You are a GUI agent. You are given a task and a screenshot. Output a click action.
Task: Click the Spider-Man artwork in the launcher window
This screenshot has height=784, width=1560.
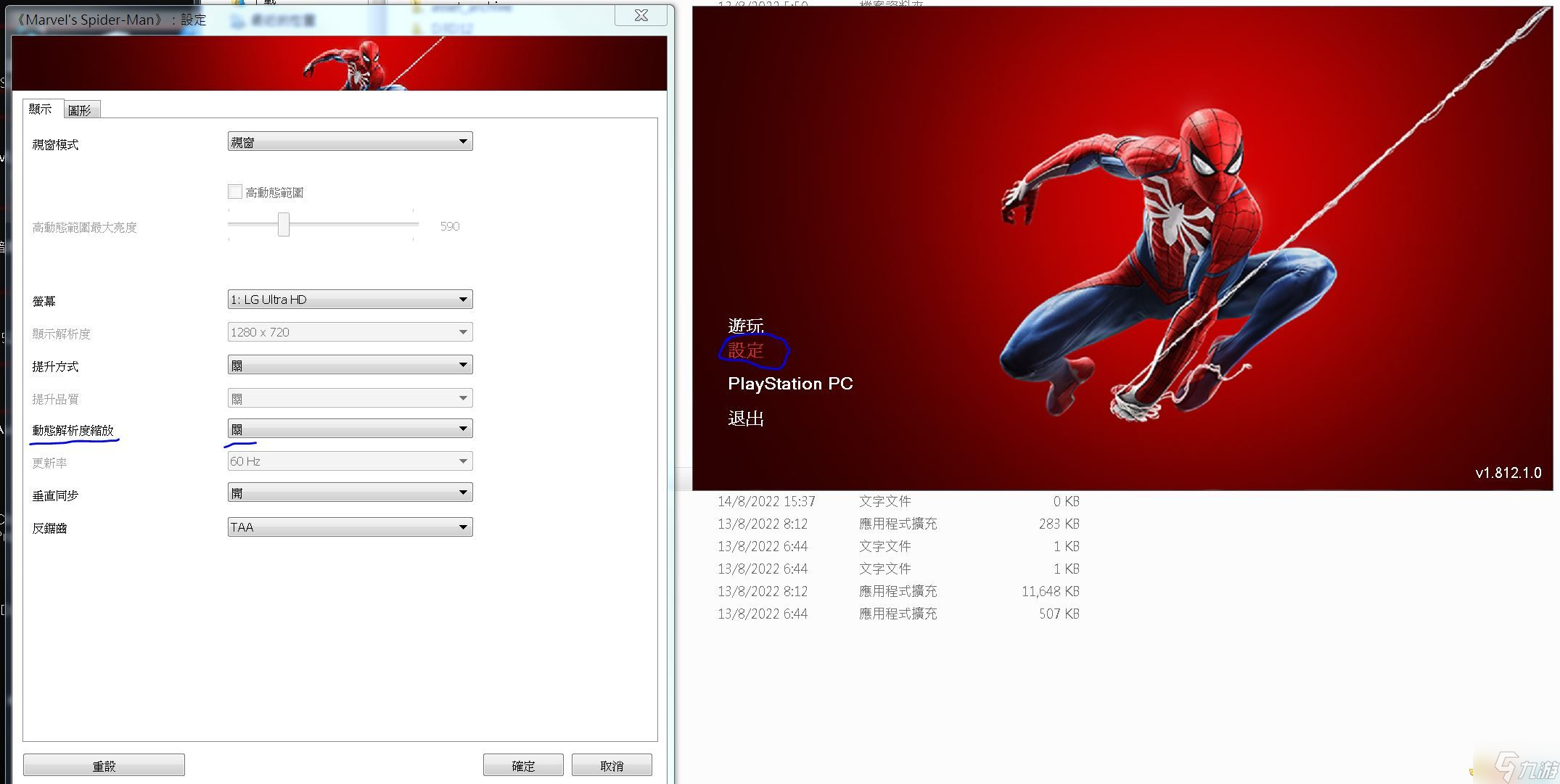coord(1168,265)
